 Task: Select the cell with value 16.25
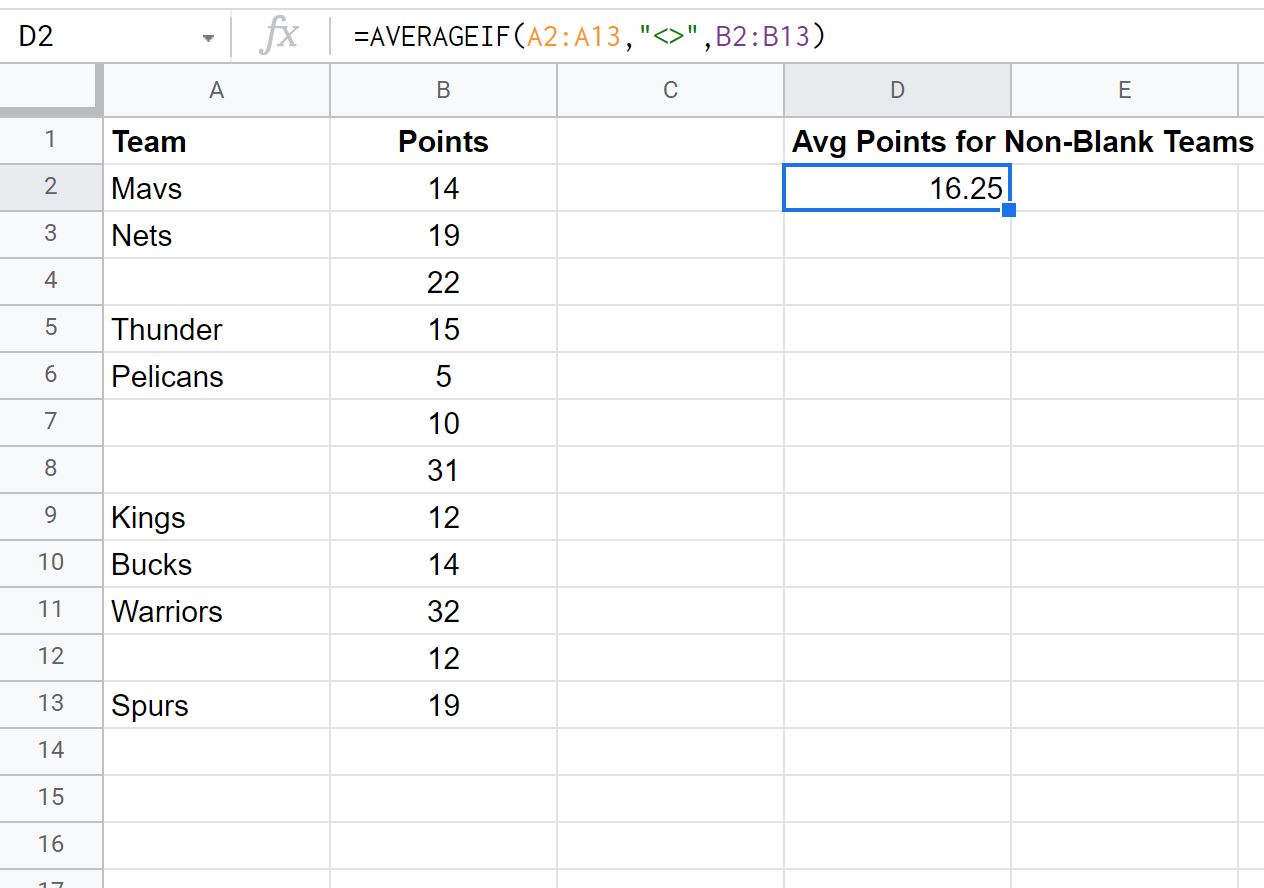[x=897, y=188]
